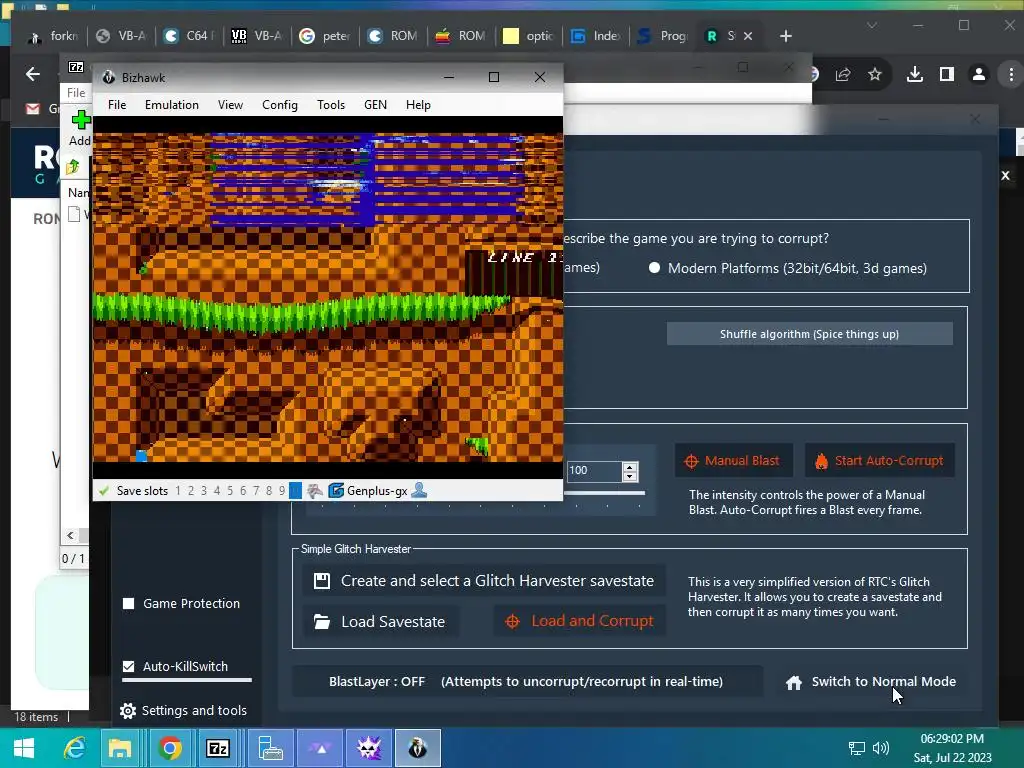This screenshot has width=1024, height=768.
Task: Click the folder icon on Load Savestate
Action: click(321, 621)
